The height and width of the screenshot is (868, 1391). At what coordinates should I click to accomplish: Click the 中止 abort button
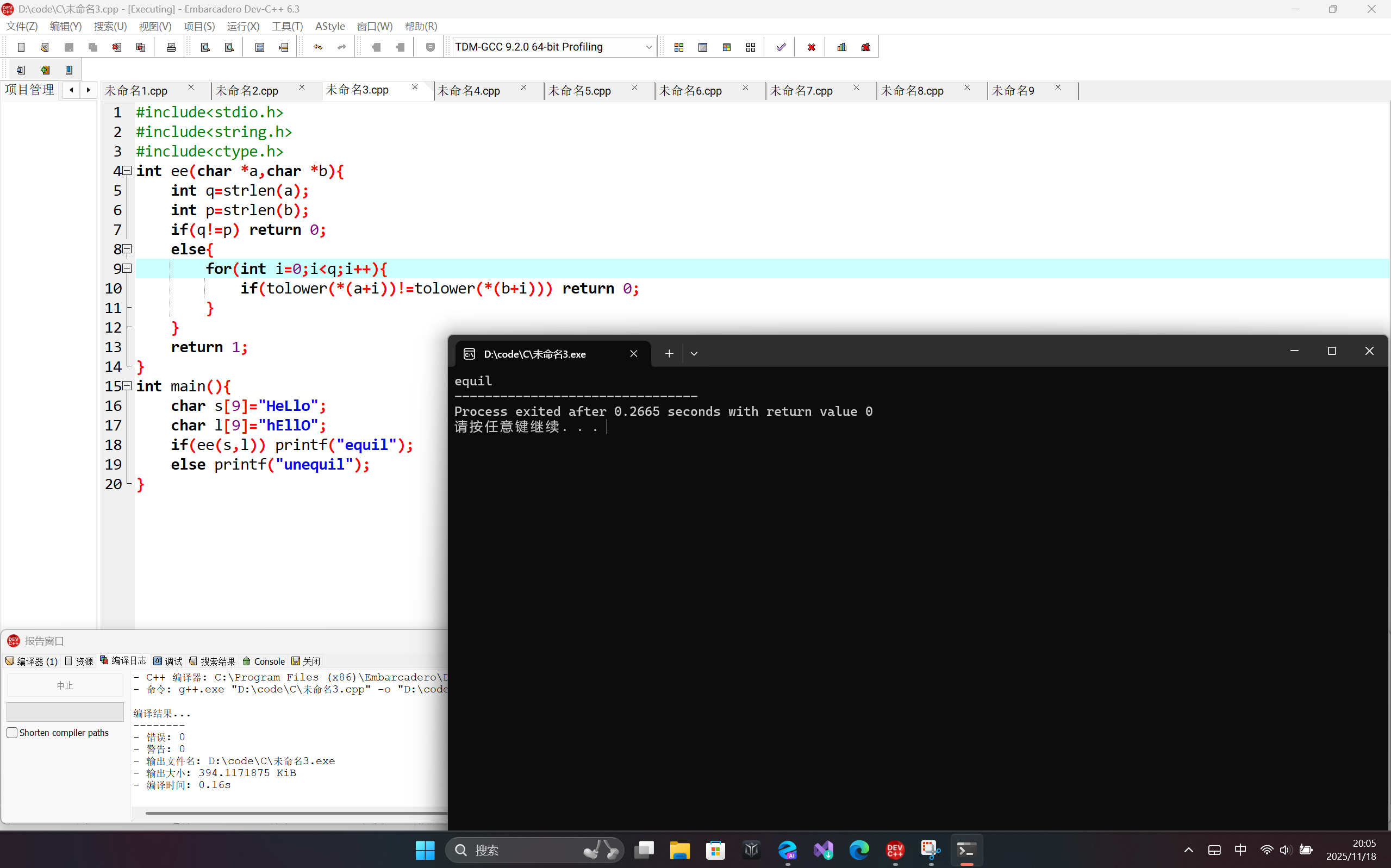pos(65,685)
